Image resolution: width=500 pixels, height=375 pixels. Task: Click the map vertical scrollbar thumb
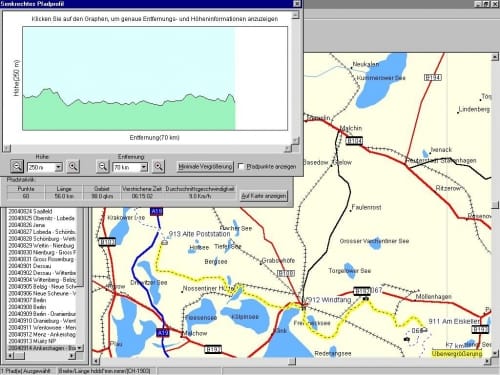click(x=495, y=205)
